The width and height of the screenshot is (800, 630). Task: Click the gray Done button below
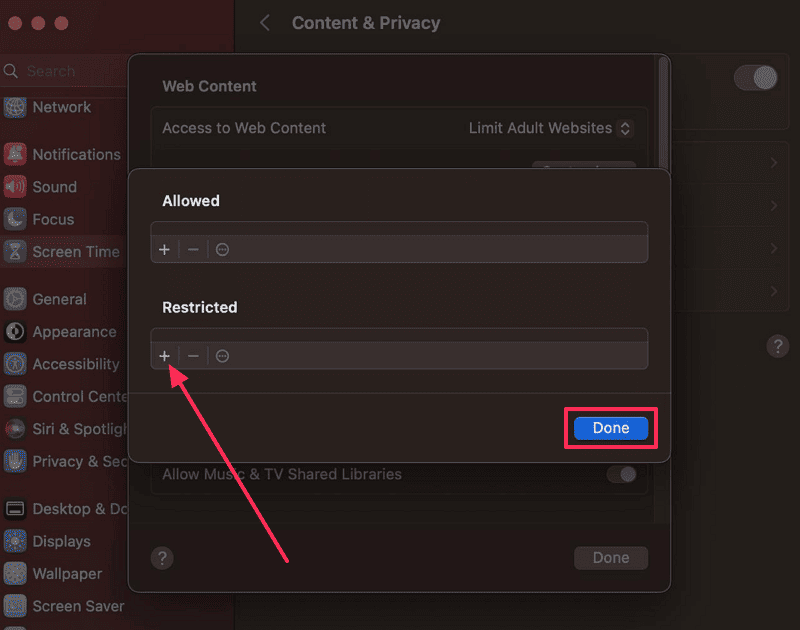[611, 558]
